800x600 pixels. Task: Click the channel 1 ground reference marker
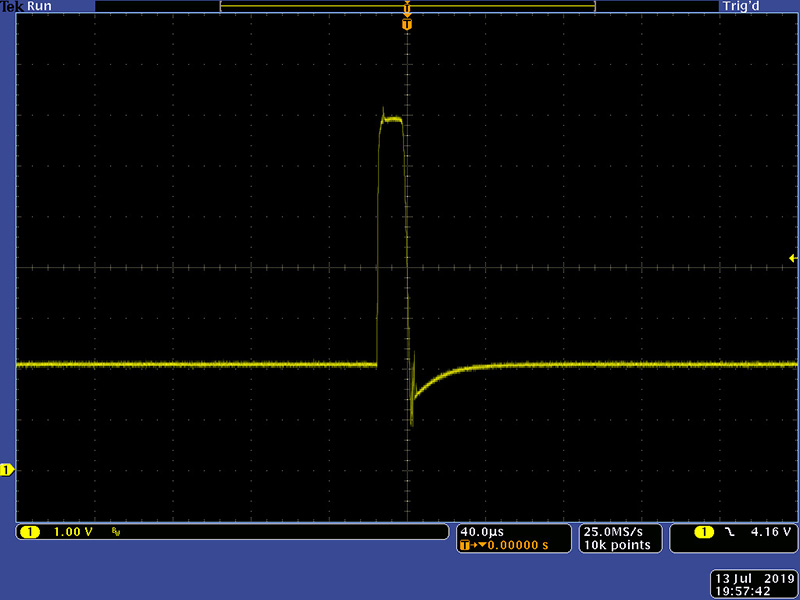pos(6,469)
